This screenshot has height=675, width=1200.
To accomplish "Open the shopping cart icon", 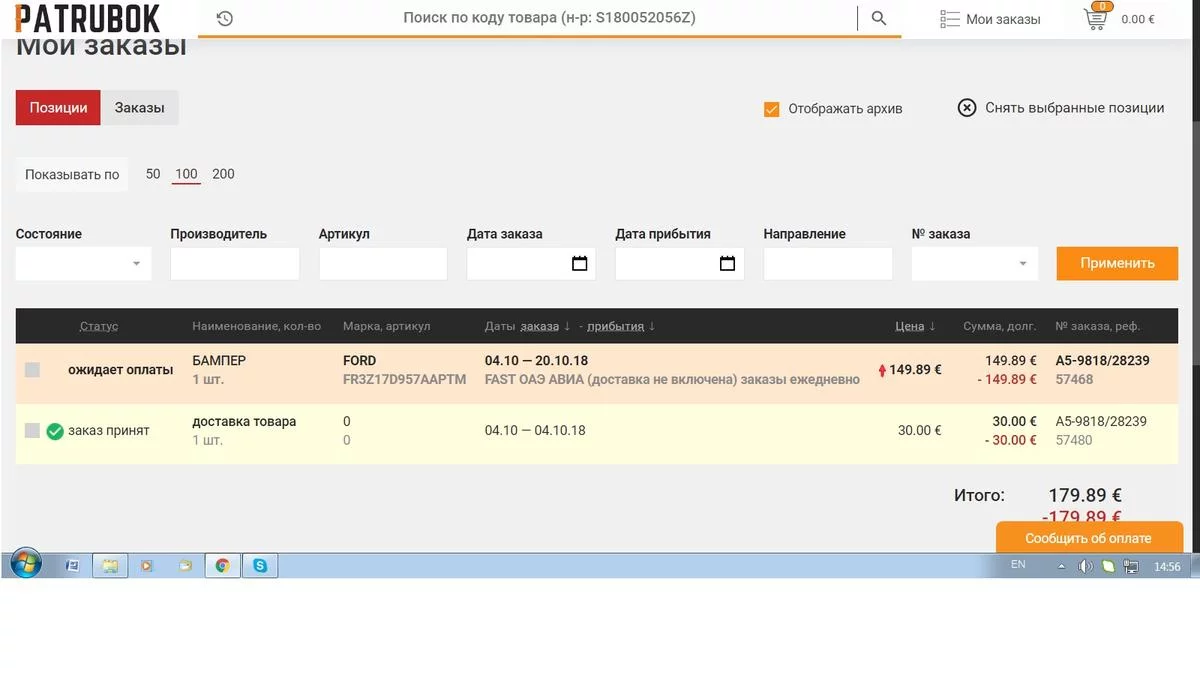I will click(x=1096, y=18).
